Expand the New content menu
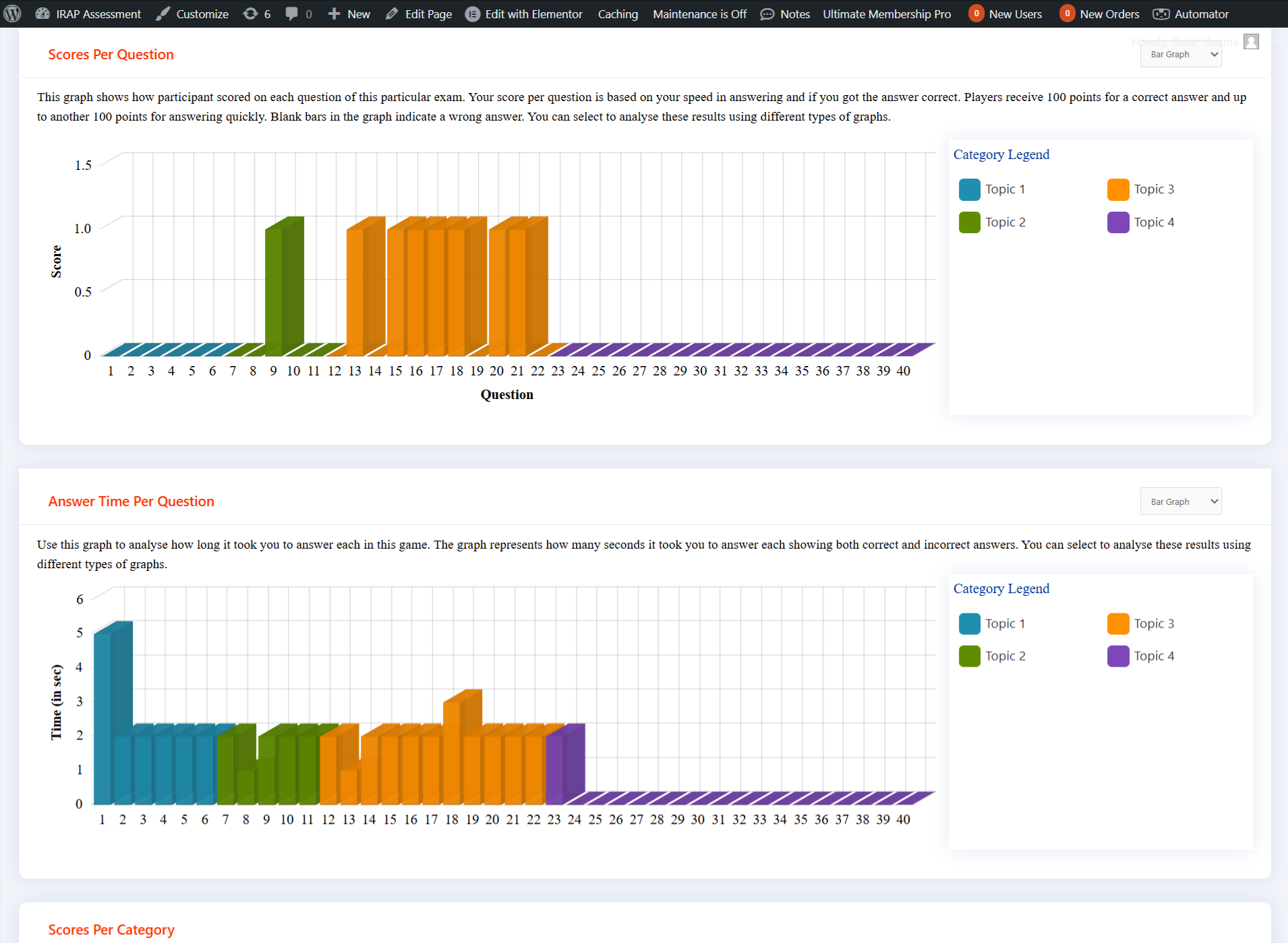The height and width of the screenshot is (943, 1288). tap(349, 13)
